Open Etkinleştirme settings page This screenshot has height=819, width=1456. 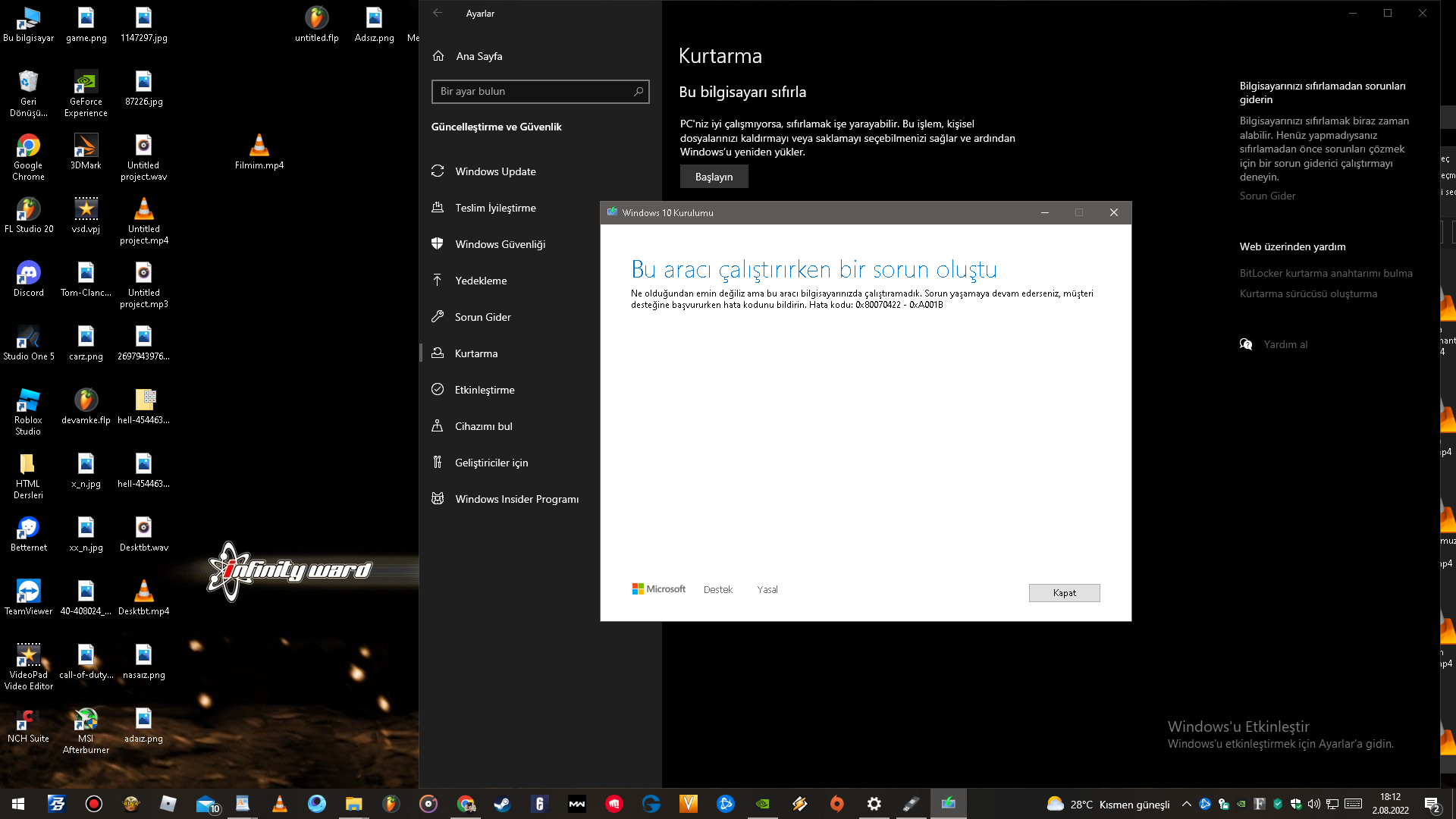484,390
